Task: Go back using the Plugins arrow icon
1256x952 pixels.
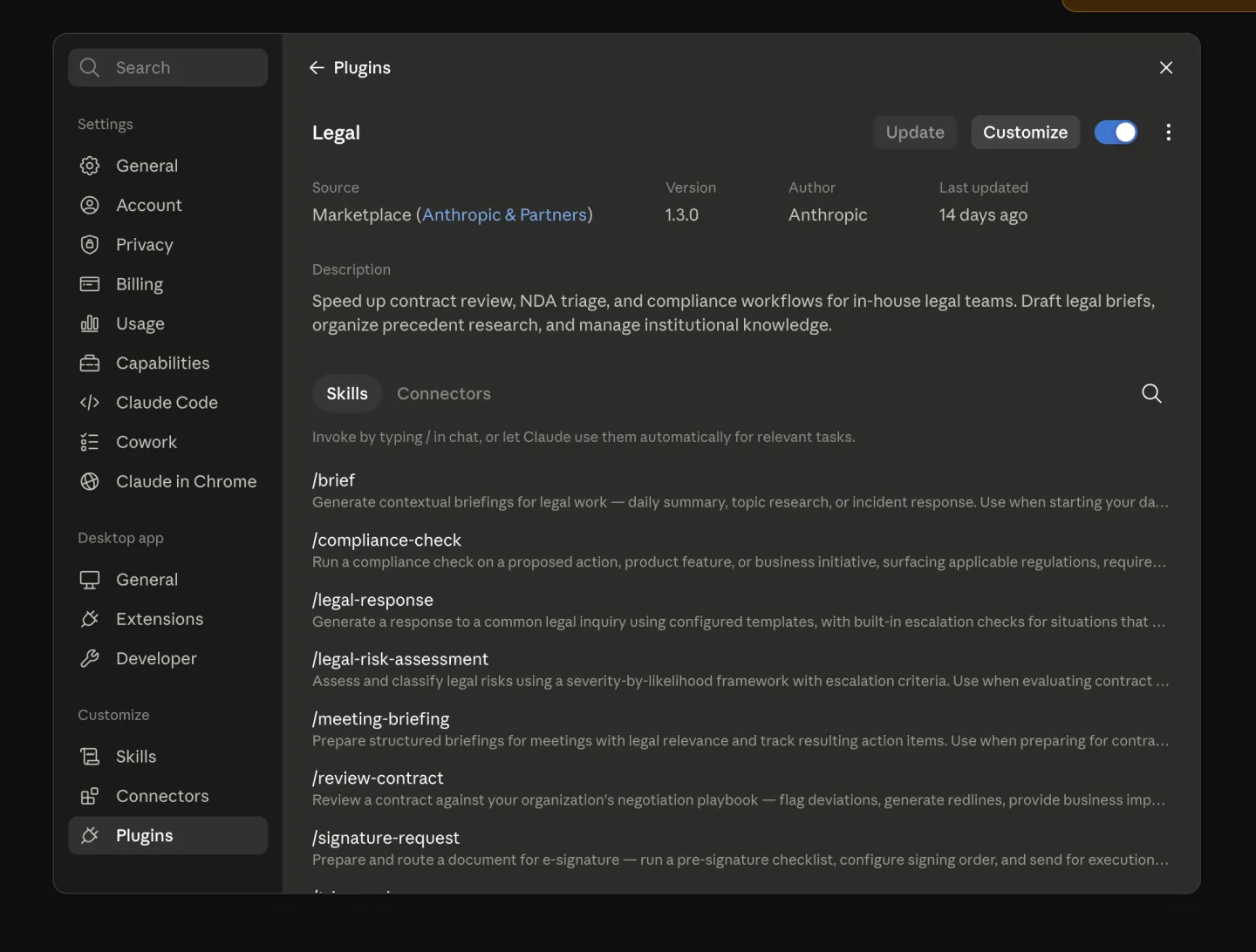Action: pos(317,68)
